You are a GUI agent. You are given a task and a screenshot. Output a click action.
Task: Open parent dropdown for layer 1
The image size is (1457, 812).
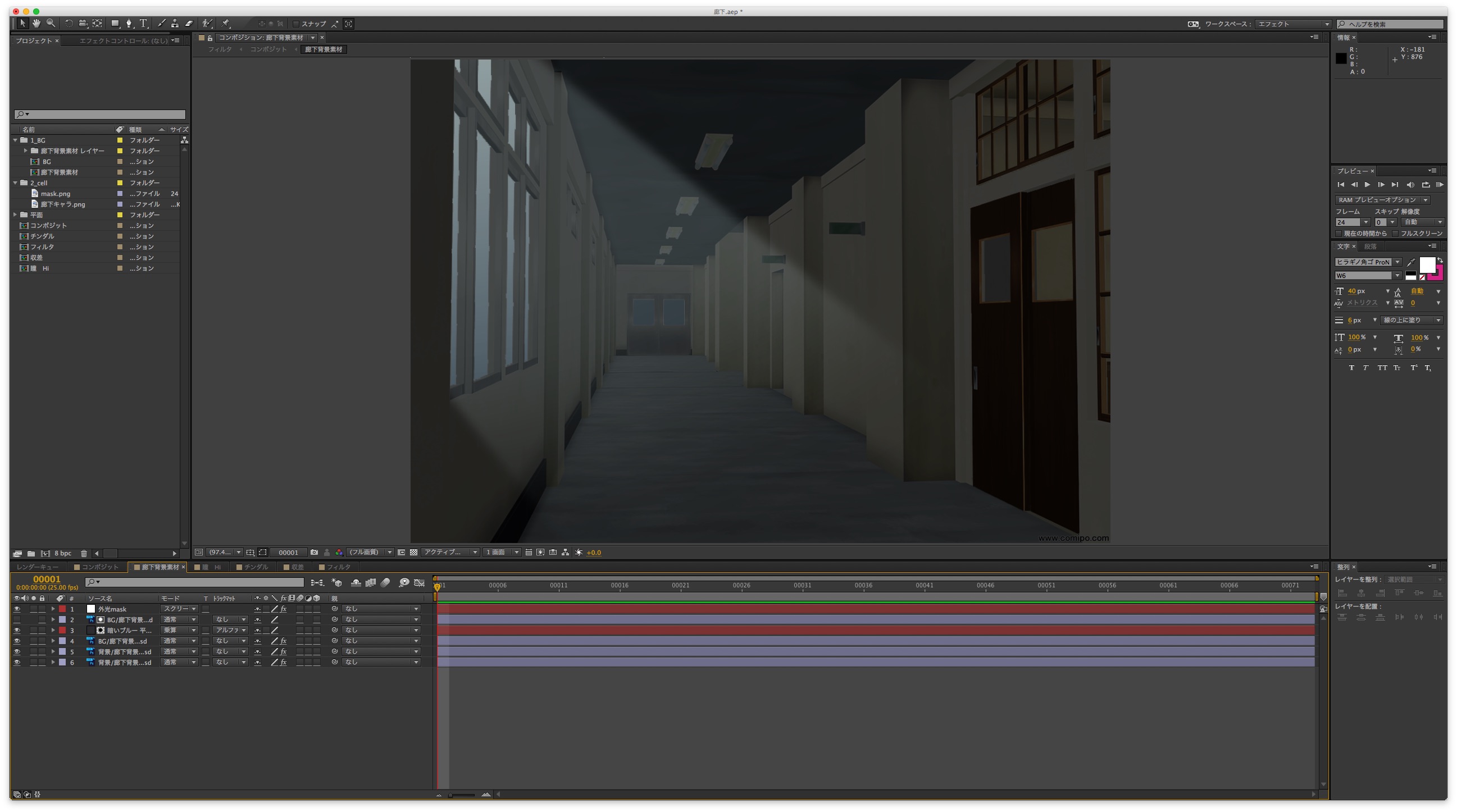(381, 609)
